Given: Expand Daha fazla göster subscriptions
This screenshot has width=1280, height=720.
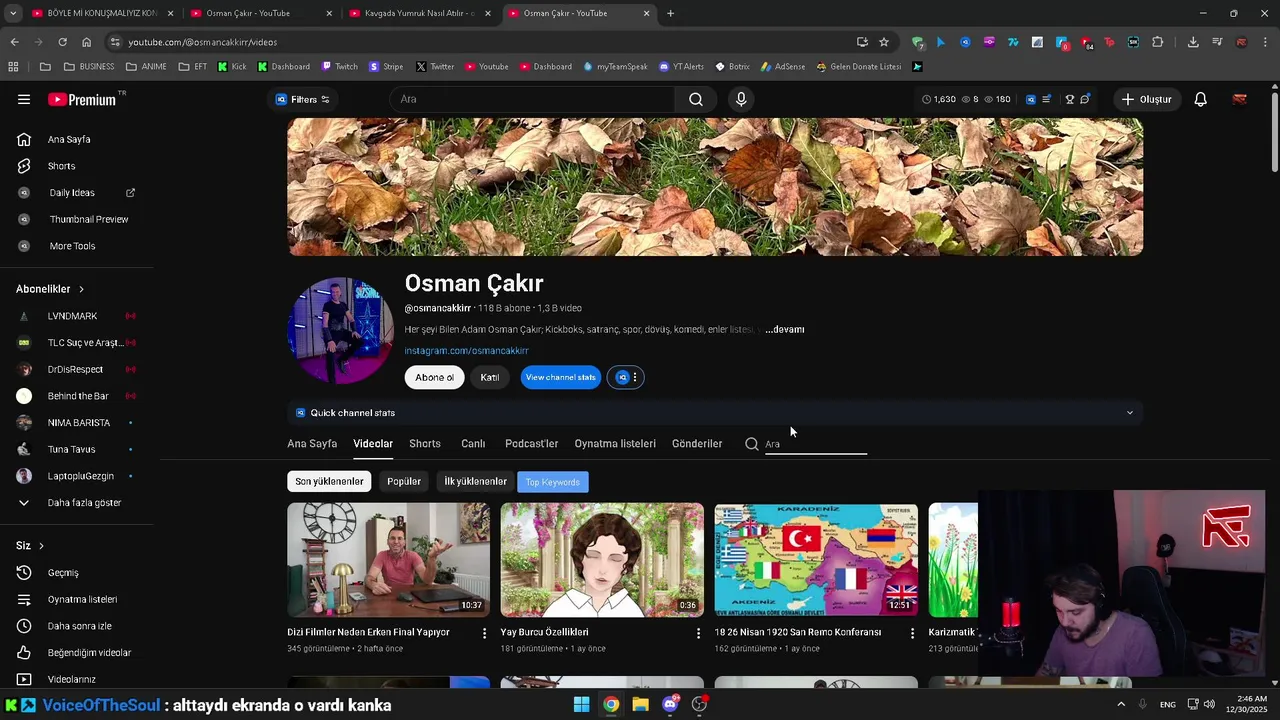Looking at the screenshot, I should 84,503.
